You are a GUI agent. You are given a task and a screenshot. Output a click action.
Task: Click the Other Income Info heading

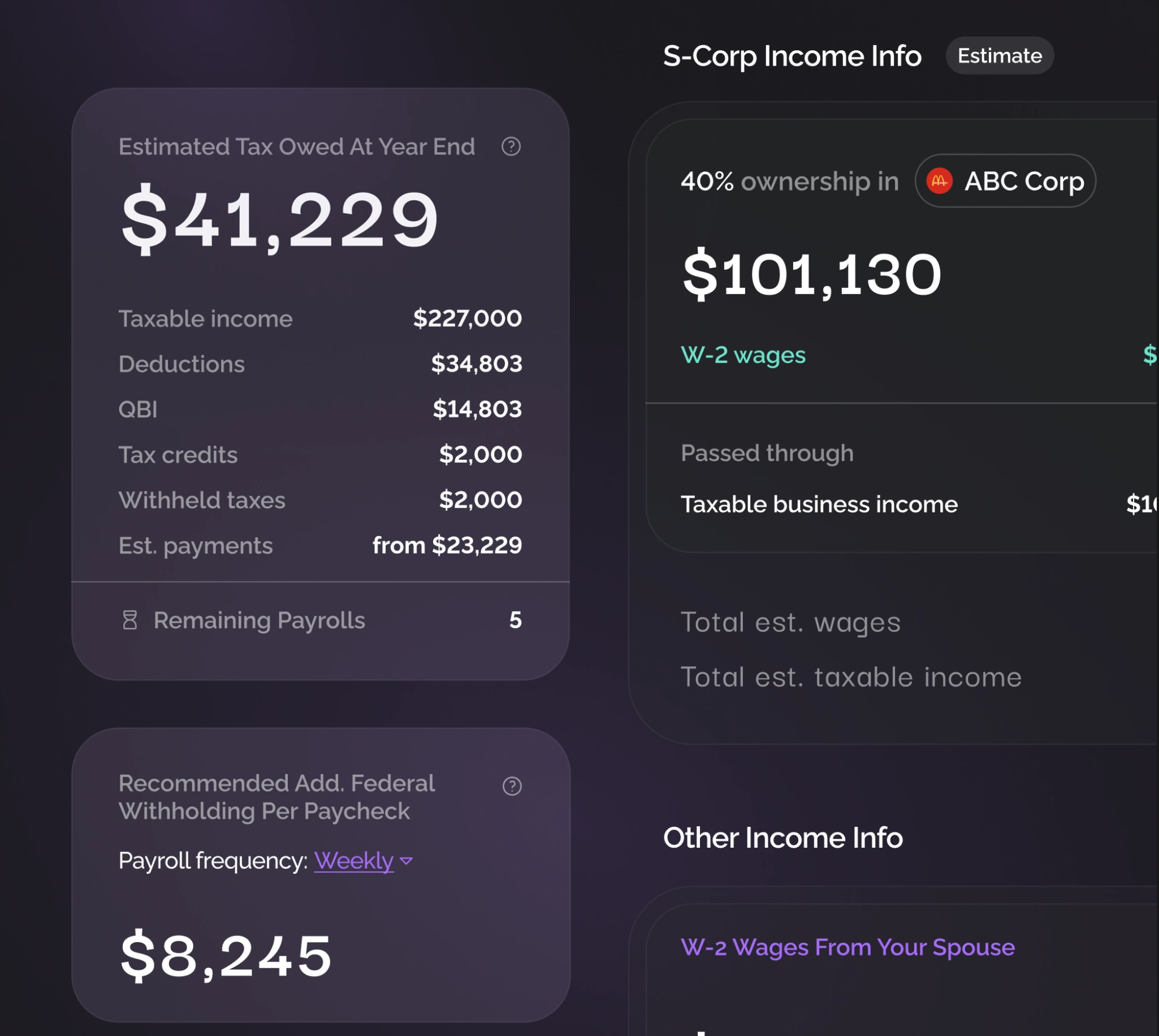[783, 838]
